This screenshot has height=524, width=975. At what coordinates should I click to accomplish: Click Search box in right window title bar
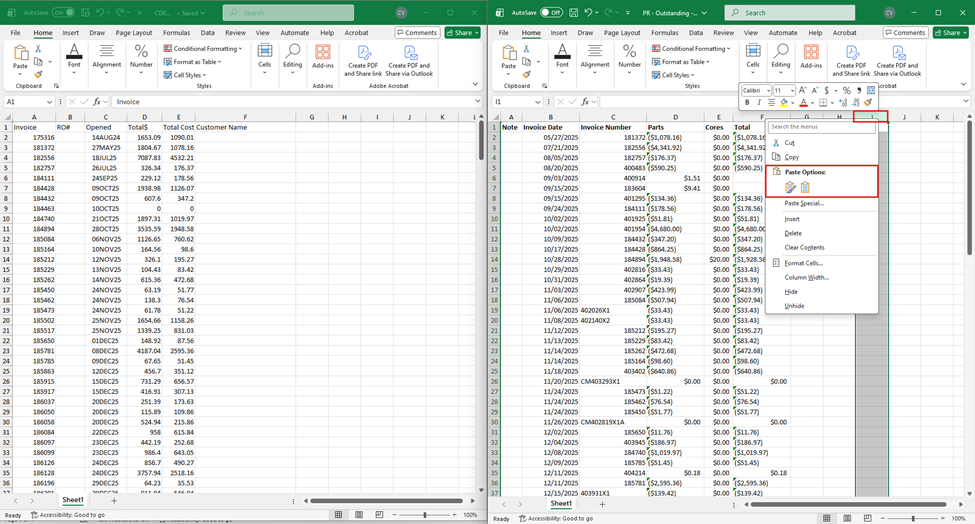[789, 12]
